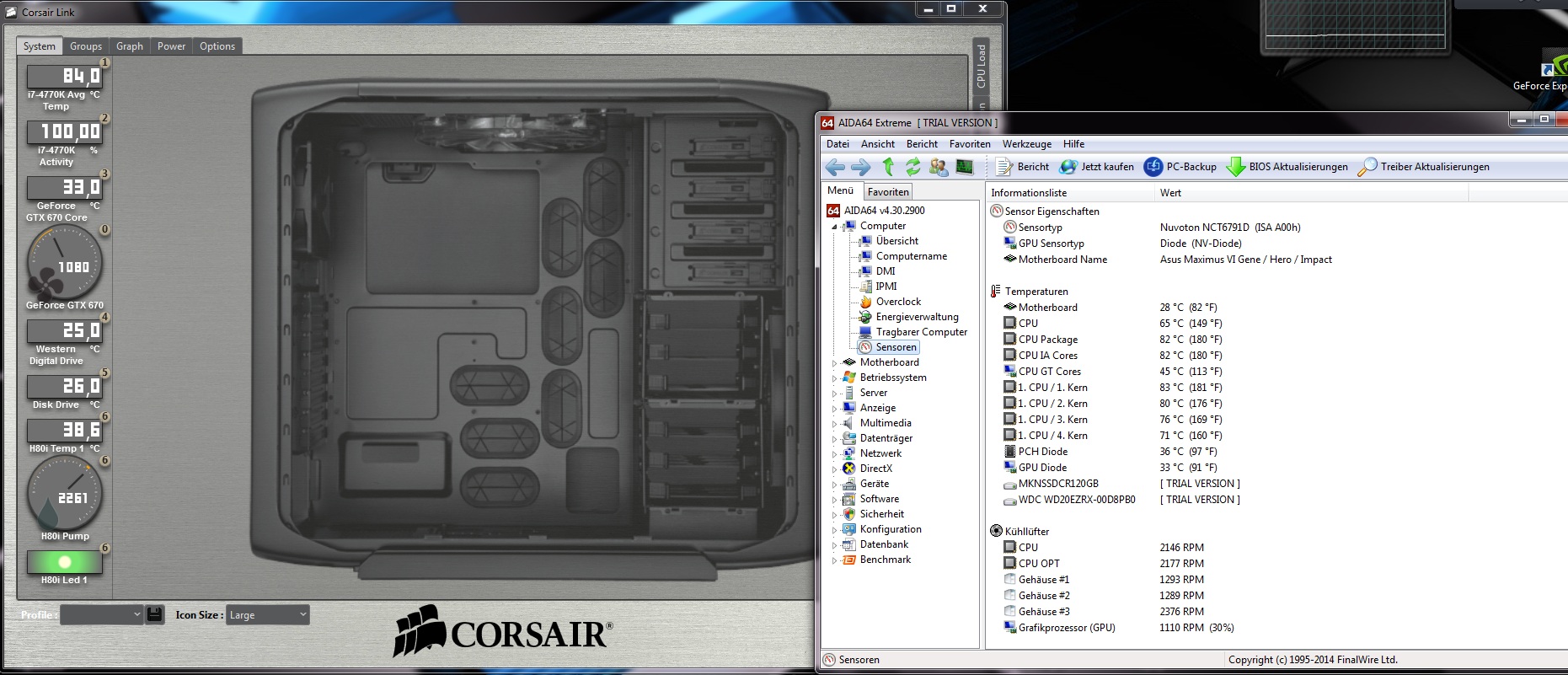Click the Wert column header
The image size is (1568, 675).
[1311, 193]
